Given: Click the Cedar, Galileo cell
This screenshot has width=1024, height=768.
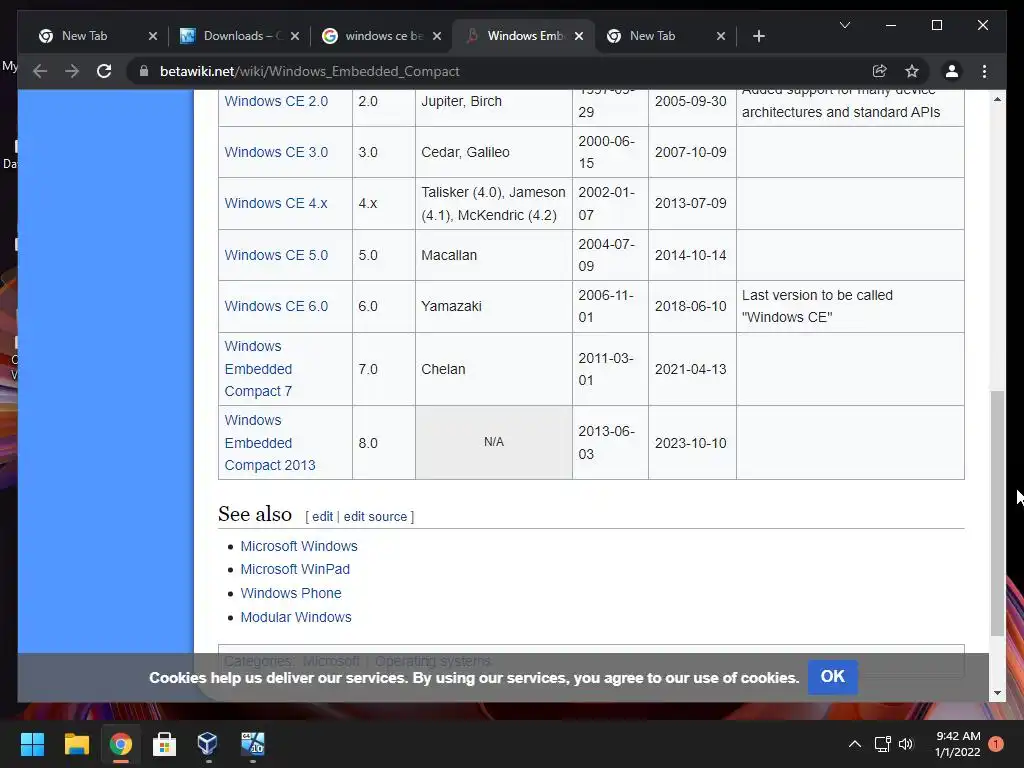Looking at the screenshot, I should [x=494, y=152].
